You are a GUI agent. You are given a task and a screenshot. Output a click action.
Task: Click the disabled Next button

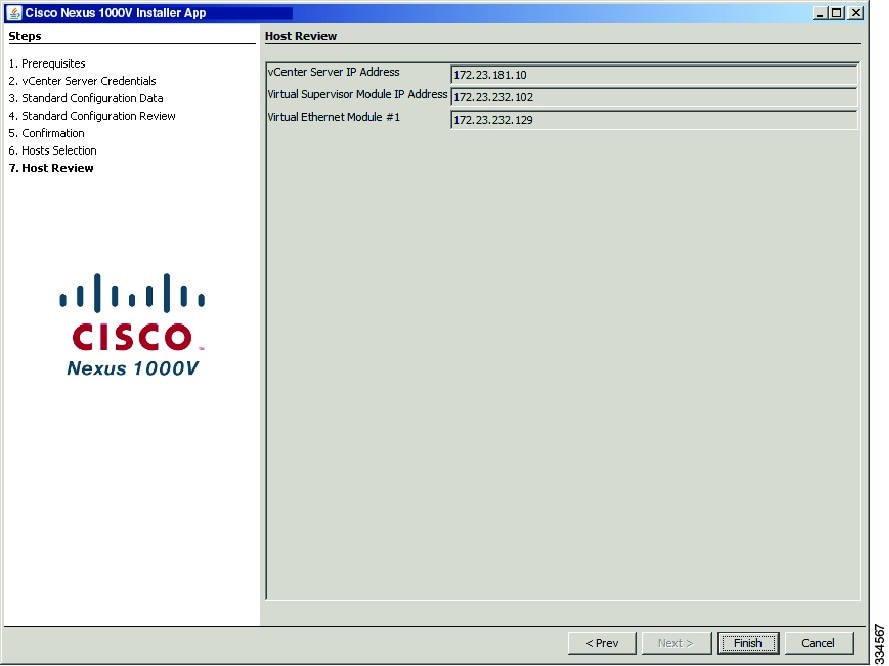pos(676,643)
